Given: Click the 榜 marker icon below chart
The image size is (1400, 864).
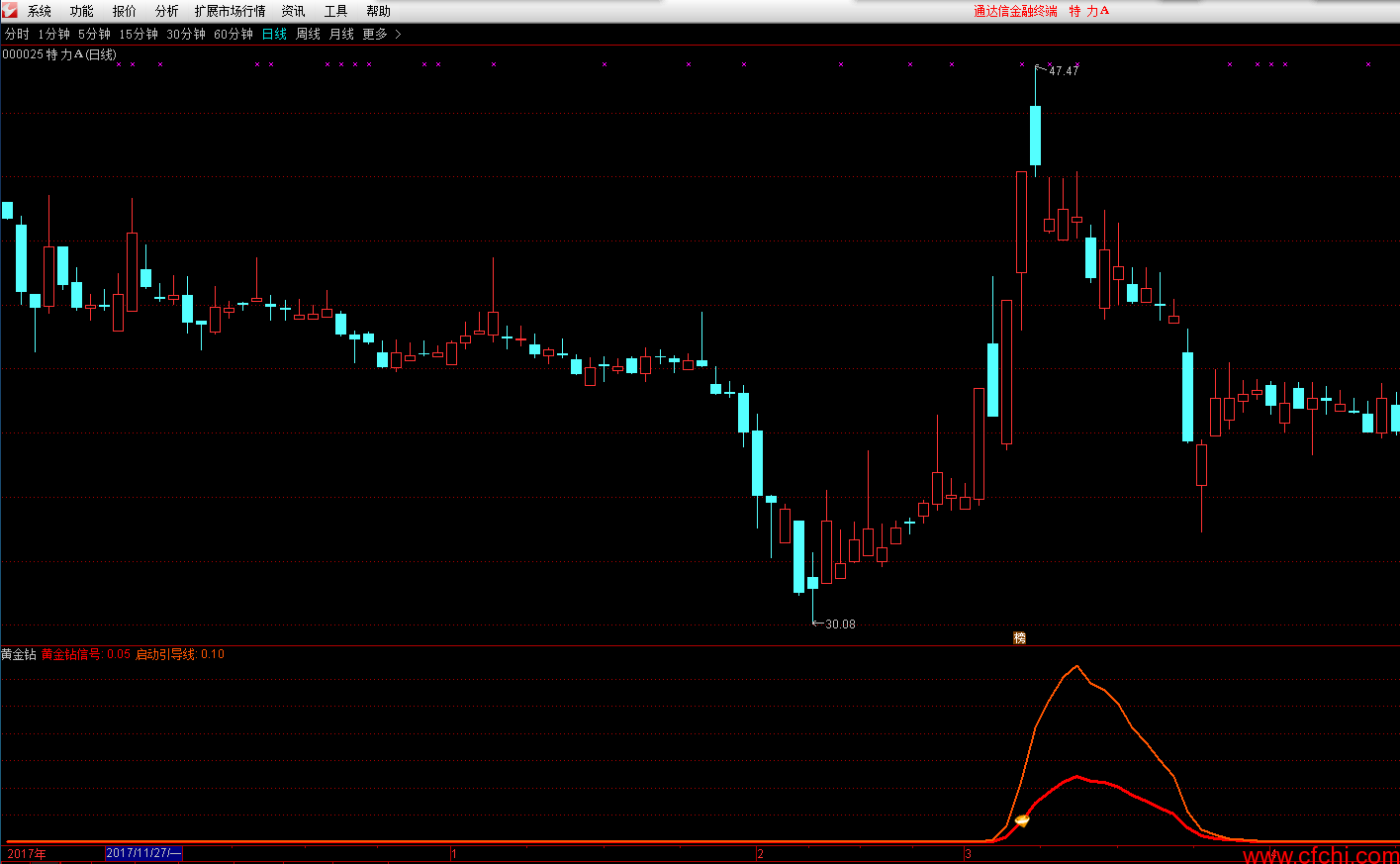Looking at the screenshot, I should click(x=1019, y=637).
